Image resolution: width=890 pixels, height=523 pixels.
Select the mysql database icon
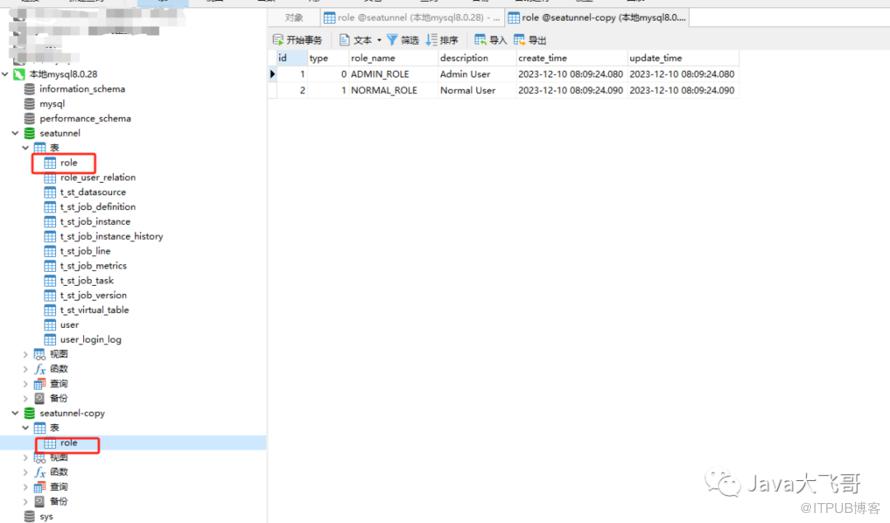pyautogui.click(x=30, y=103)
